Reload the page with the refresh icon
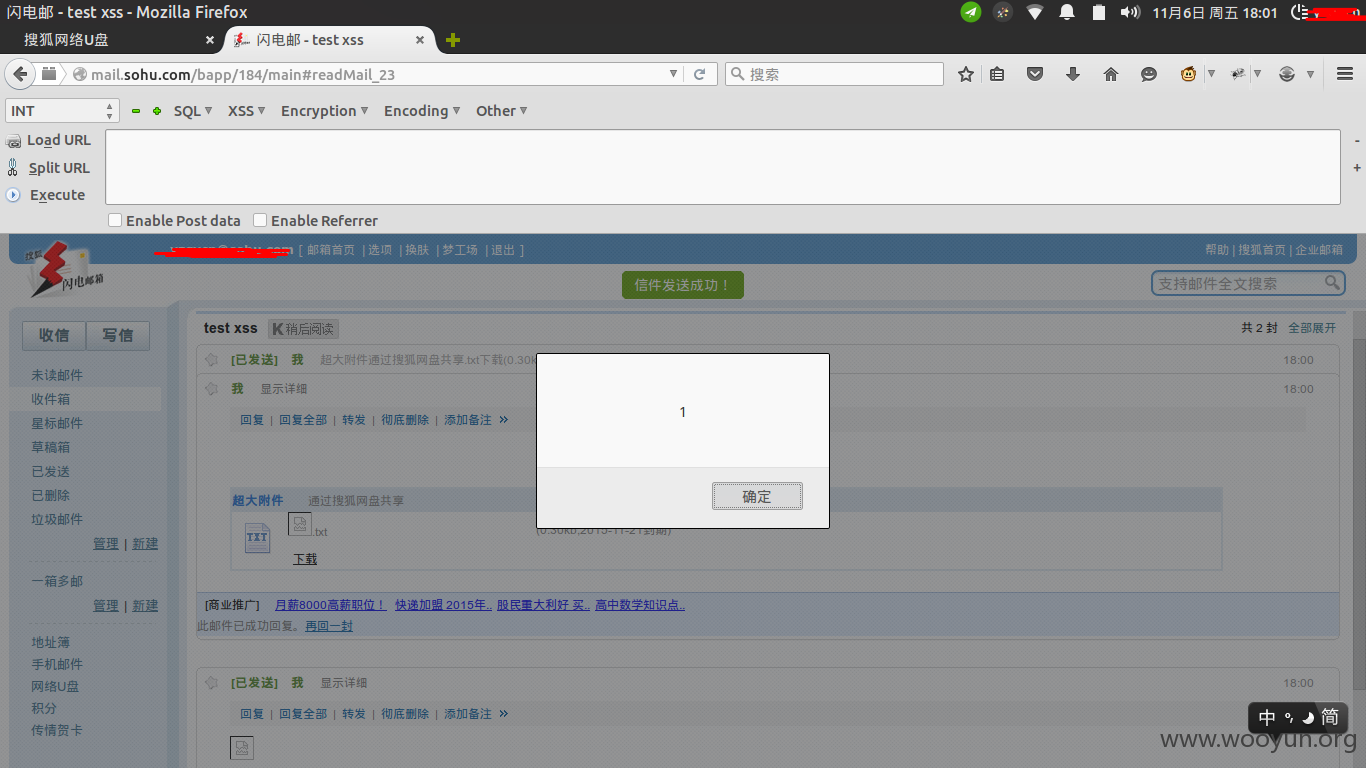This screenshot has height=768, width=1366. click(x=699, y=74)
